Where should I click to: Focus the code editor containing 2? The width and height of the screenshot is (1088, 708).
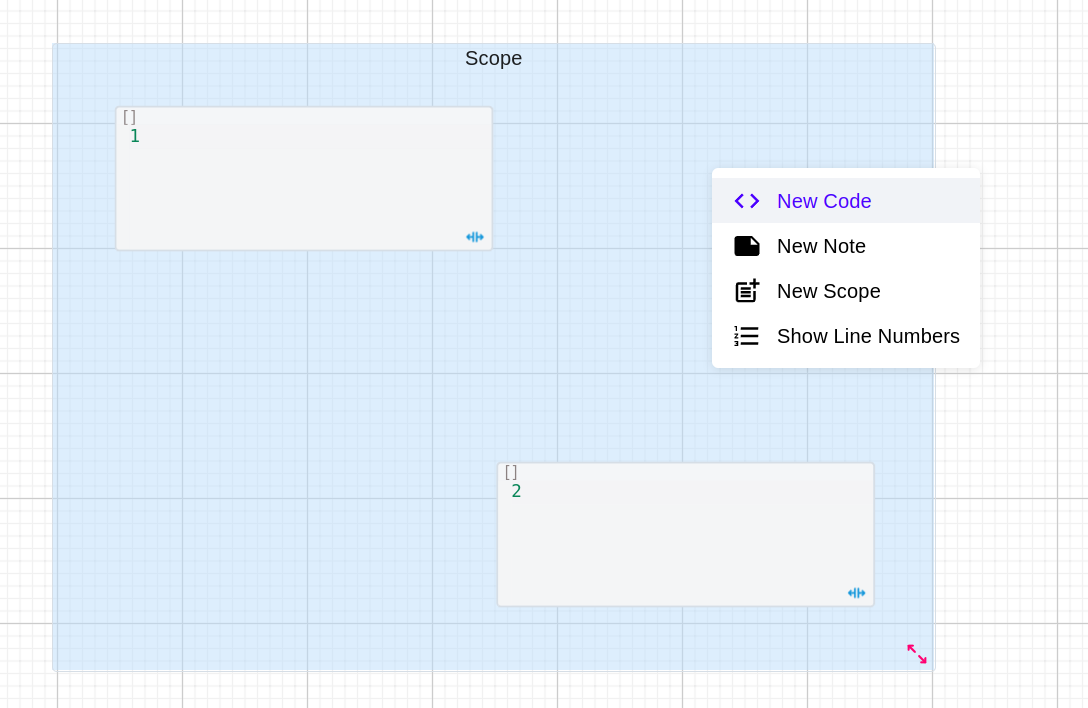click(686, 534)
